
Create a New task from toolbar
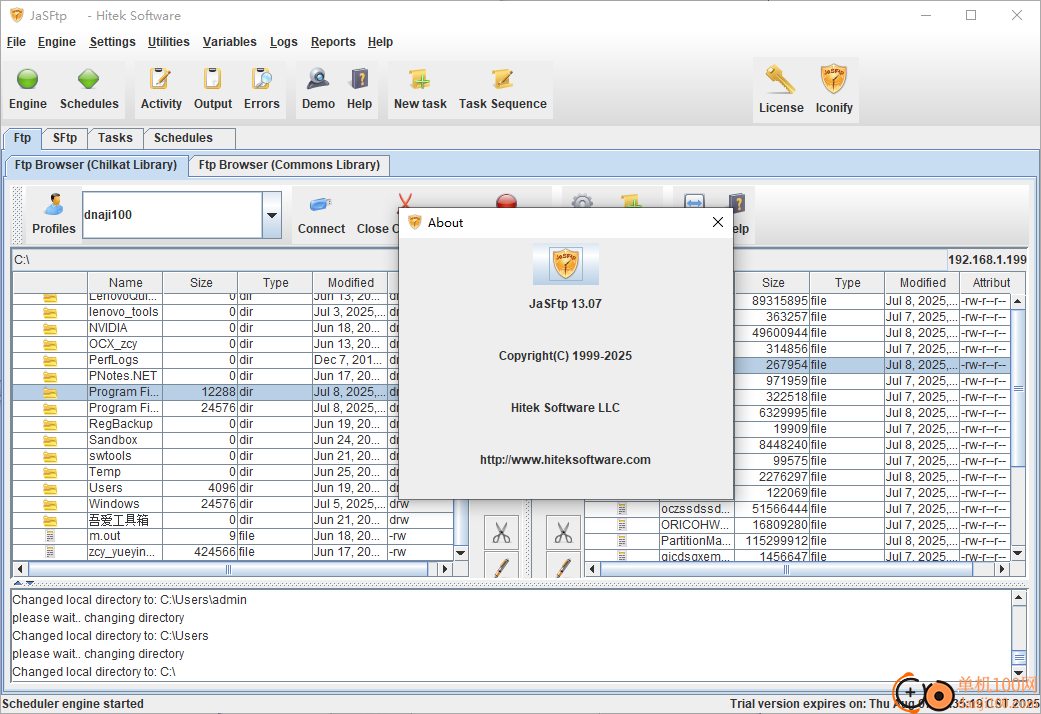(x=420, y=80)
